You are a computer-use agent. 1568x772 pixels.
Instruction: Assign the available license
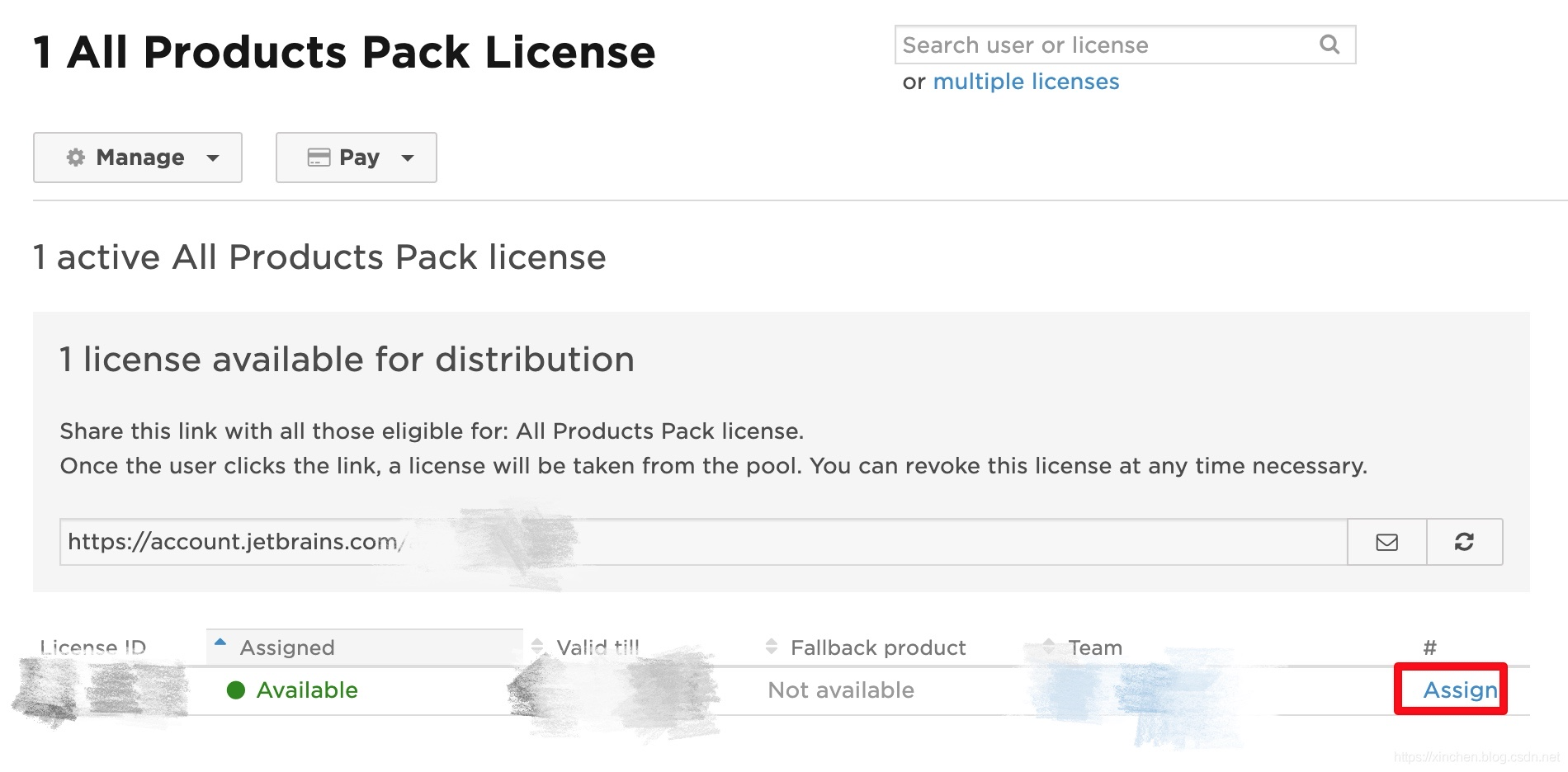point(1460,690)
